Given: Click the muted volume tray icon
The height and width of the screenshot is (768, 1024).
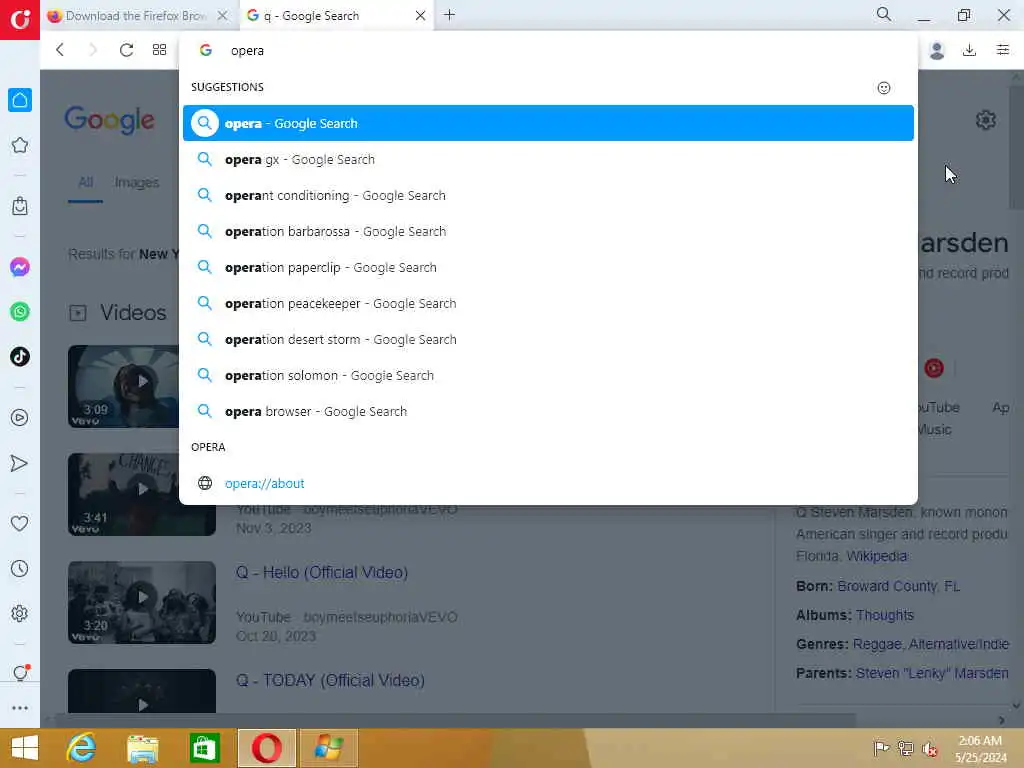Looking at the screenshot, I should (x=930, y=748).
